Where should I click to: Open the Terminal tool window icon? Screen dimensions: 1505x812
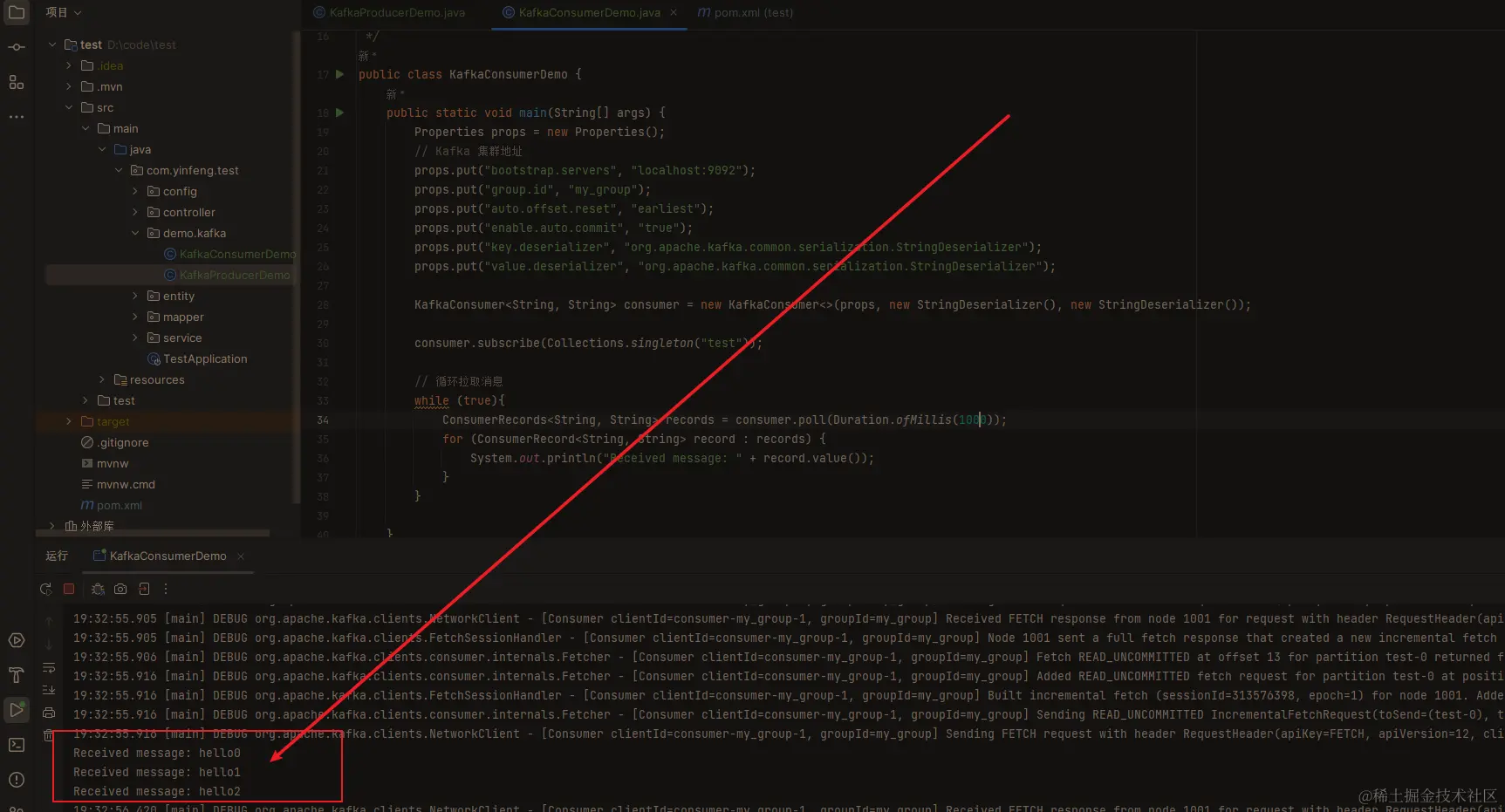[x=16, y=745]
